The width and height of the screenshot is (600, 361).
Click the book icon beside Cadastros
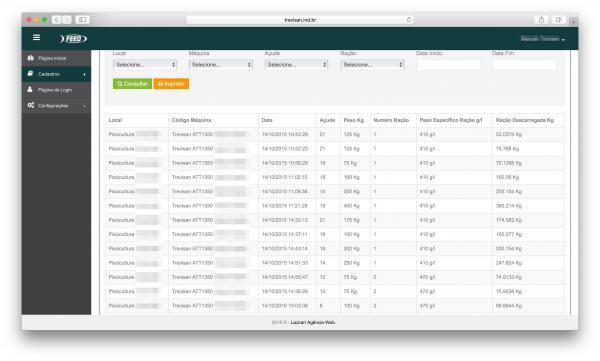31,74
